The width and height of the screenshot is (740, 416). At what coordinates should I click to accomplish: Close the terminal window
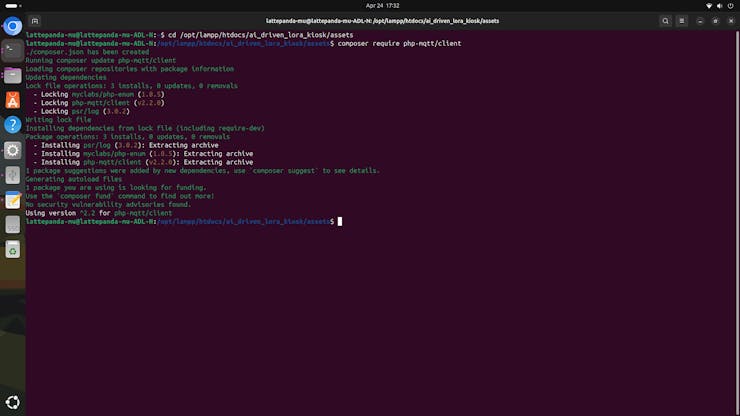tap(731, 21)
